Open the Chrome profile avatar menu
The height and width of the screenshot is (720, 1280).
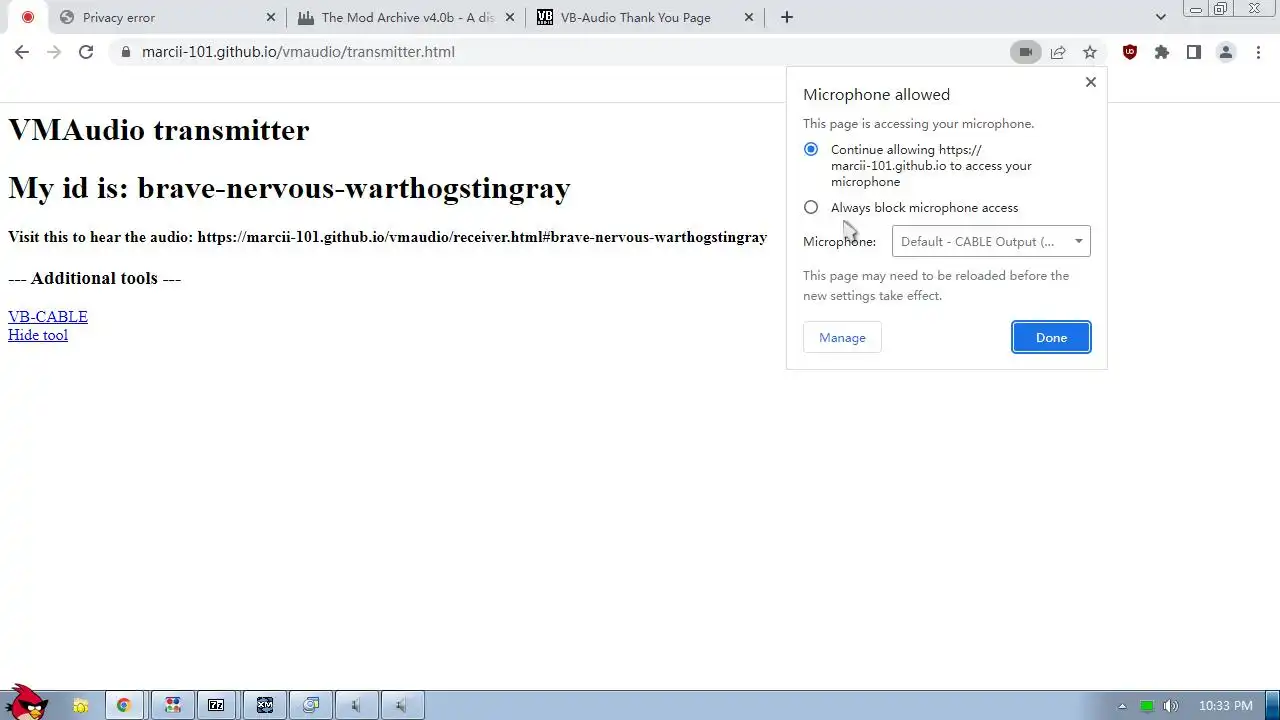[1226, 52]
